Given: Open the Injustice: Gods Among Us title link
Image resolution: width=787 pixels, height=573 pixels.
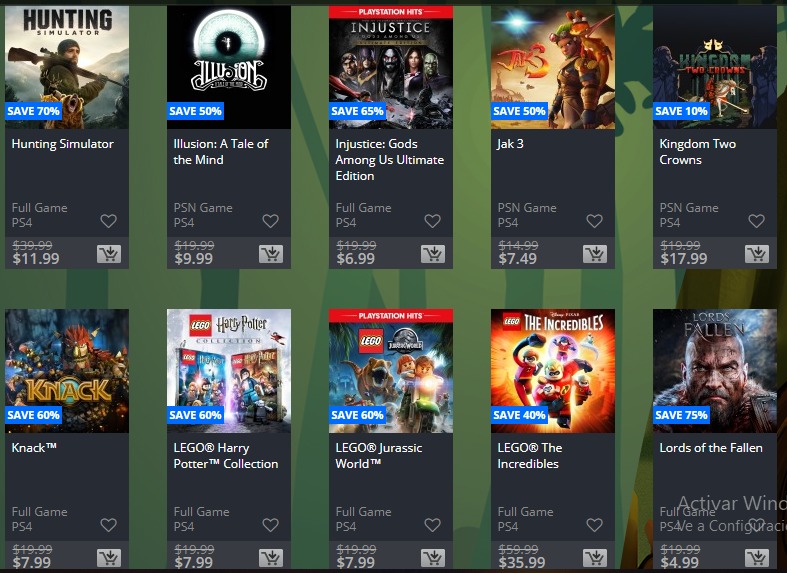Looking at the screenshot, I should 389,160.
